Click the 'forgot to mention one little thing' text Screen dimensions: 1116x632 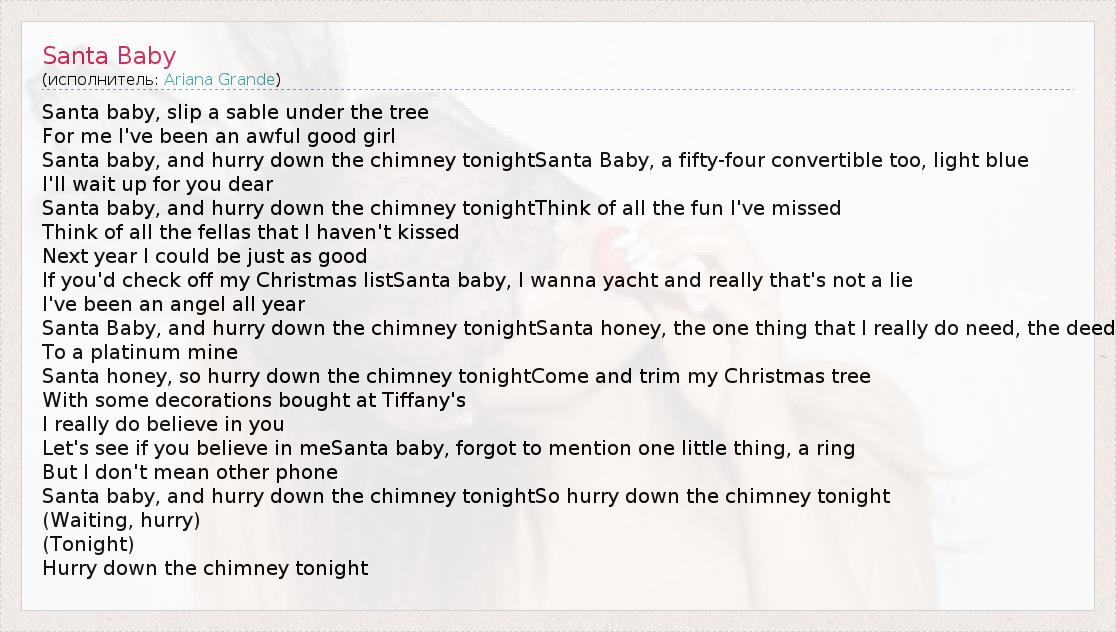click(x=610, y=448)
